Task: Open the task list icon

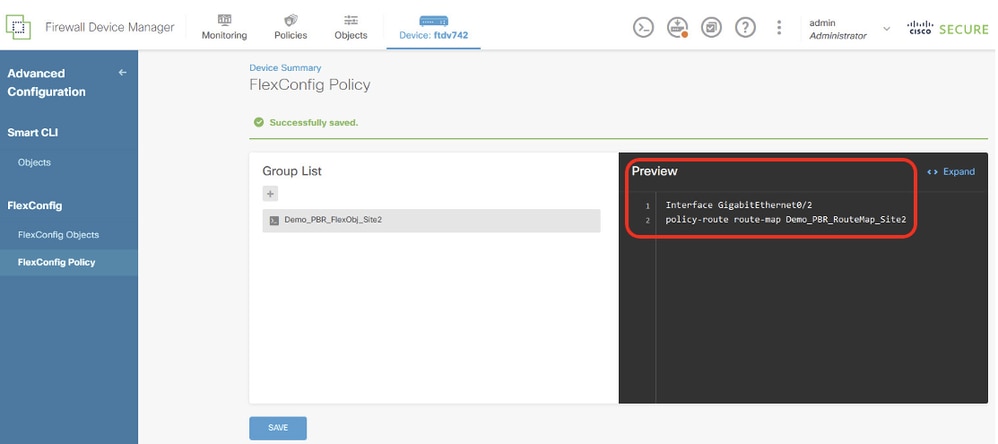Action: (711, 27)
